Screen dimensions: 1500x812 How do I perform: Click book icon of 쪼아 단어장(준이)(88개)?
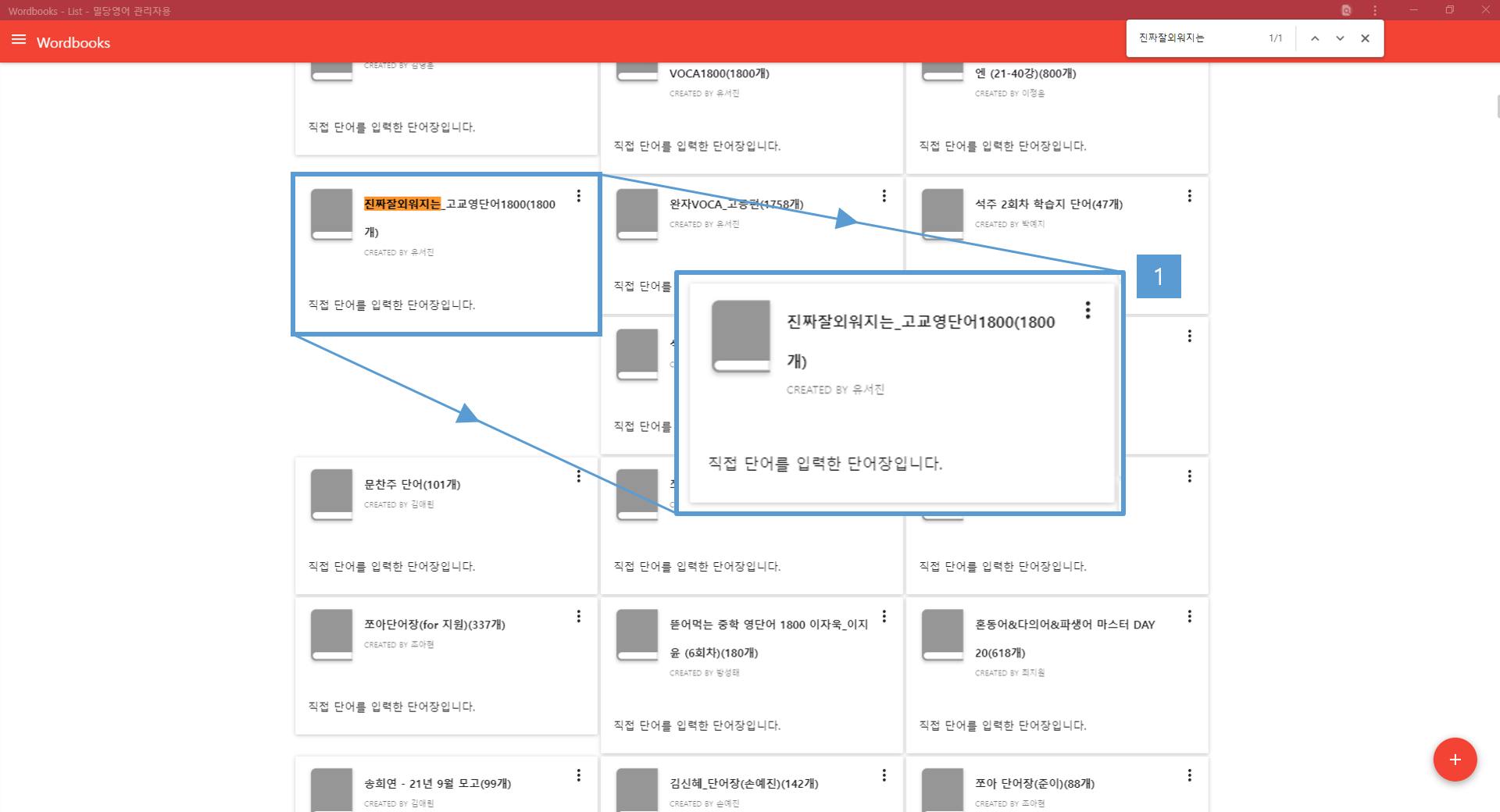942,790
